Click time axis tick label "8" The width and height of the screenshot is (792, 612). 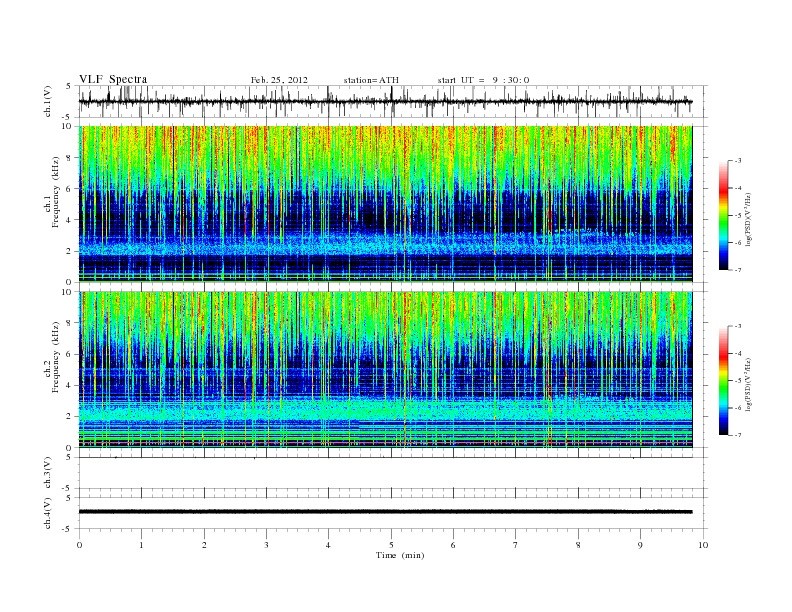(578, 545)
